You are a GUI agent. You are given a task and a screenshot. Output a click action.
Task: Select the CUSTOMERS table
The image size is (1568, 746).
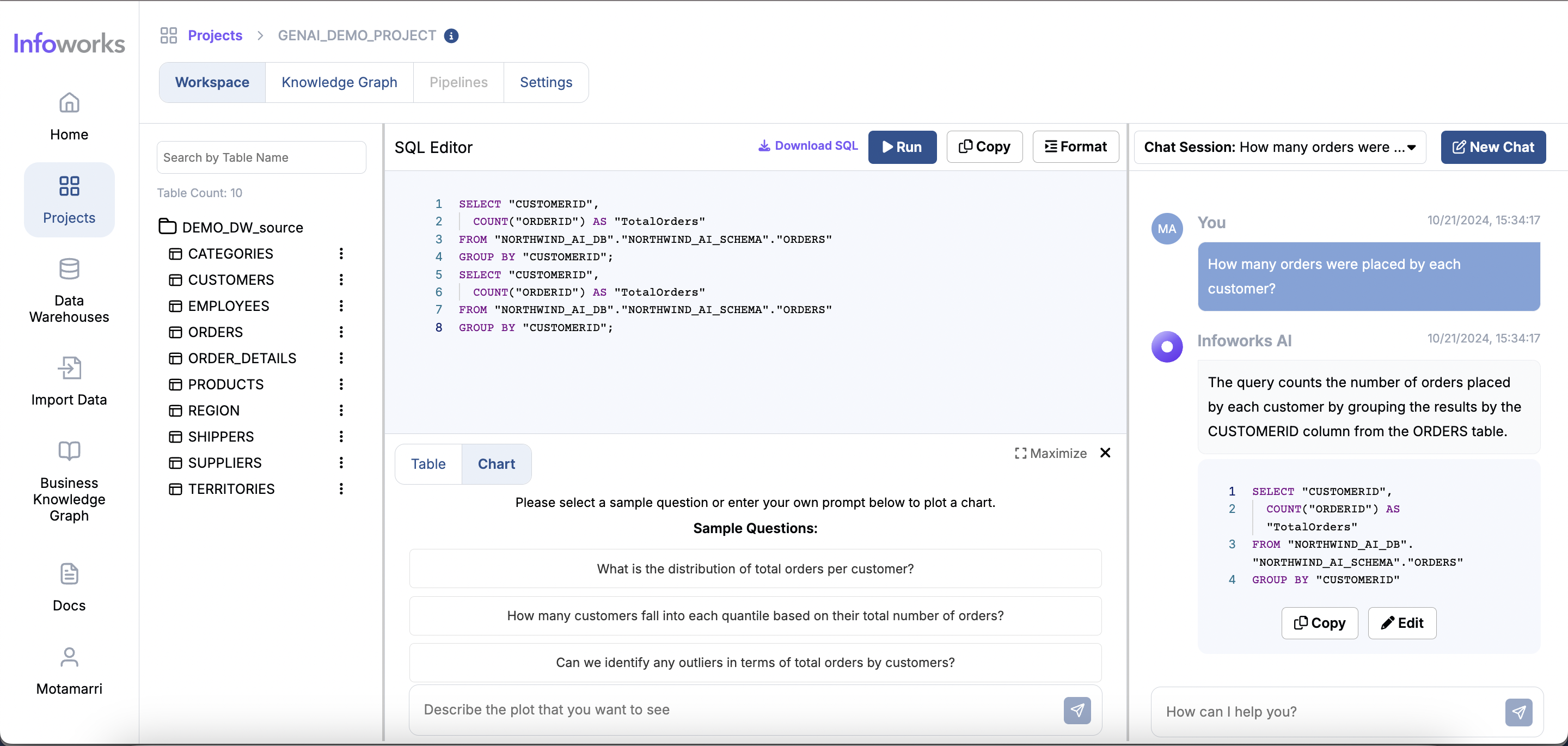(231, 279)
